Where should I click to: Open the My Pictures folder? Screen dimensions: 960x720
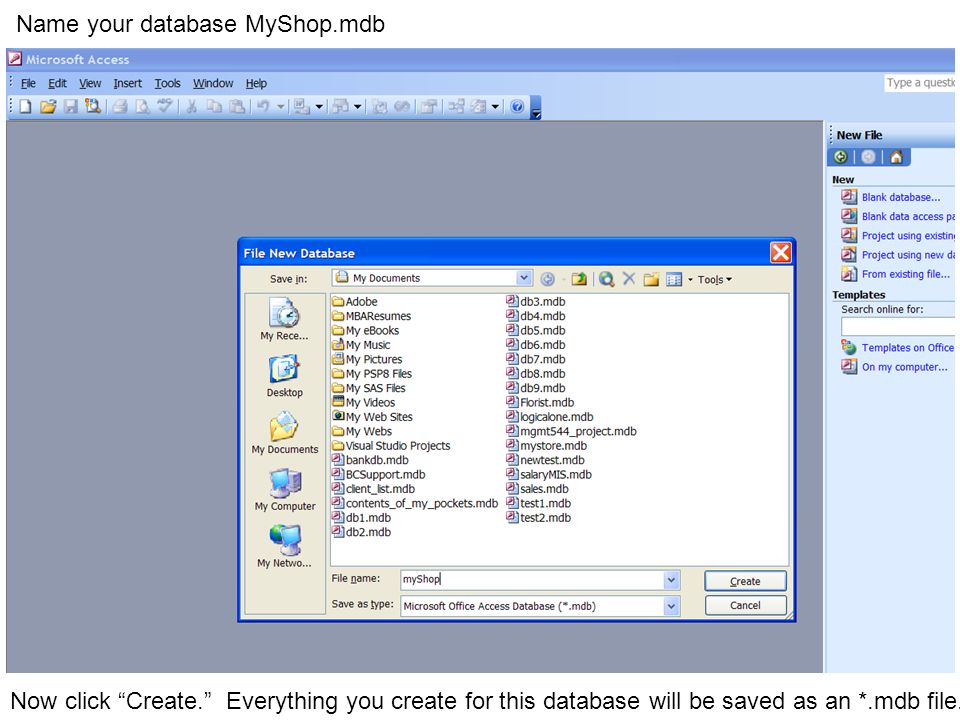coord(367,359)
